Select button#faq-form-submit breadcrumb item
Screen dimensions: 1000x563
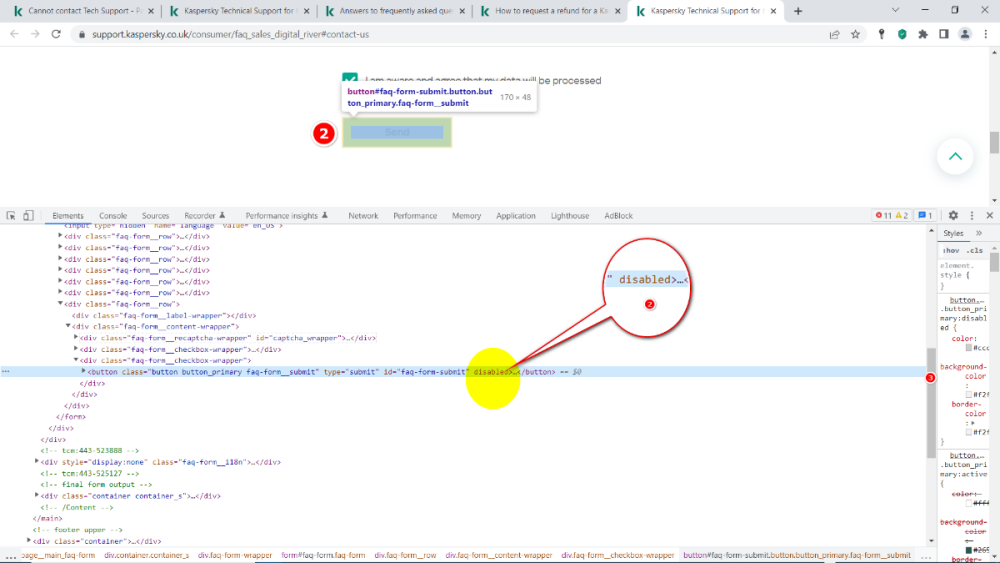tap(797, 555)
